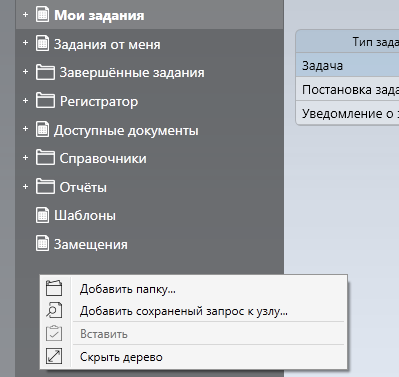The height and width of the screenshot is (377, 399).
Task: Select the Постановка зада… table row
Action: (x=347, y=89)
